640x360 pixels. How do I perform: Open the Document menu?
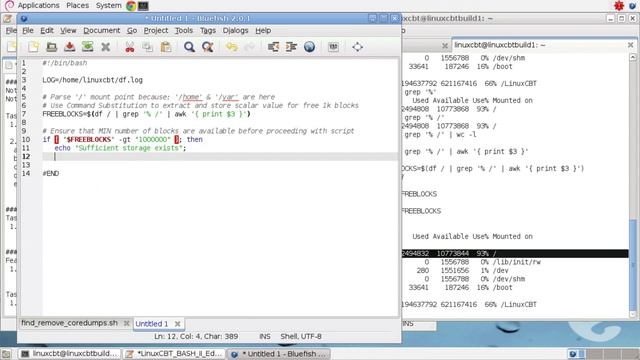point(102,31)
